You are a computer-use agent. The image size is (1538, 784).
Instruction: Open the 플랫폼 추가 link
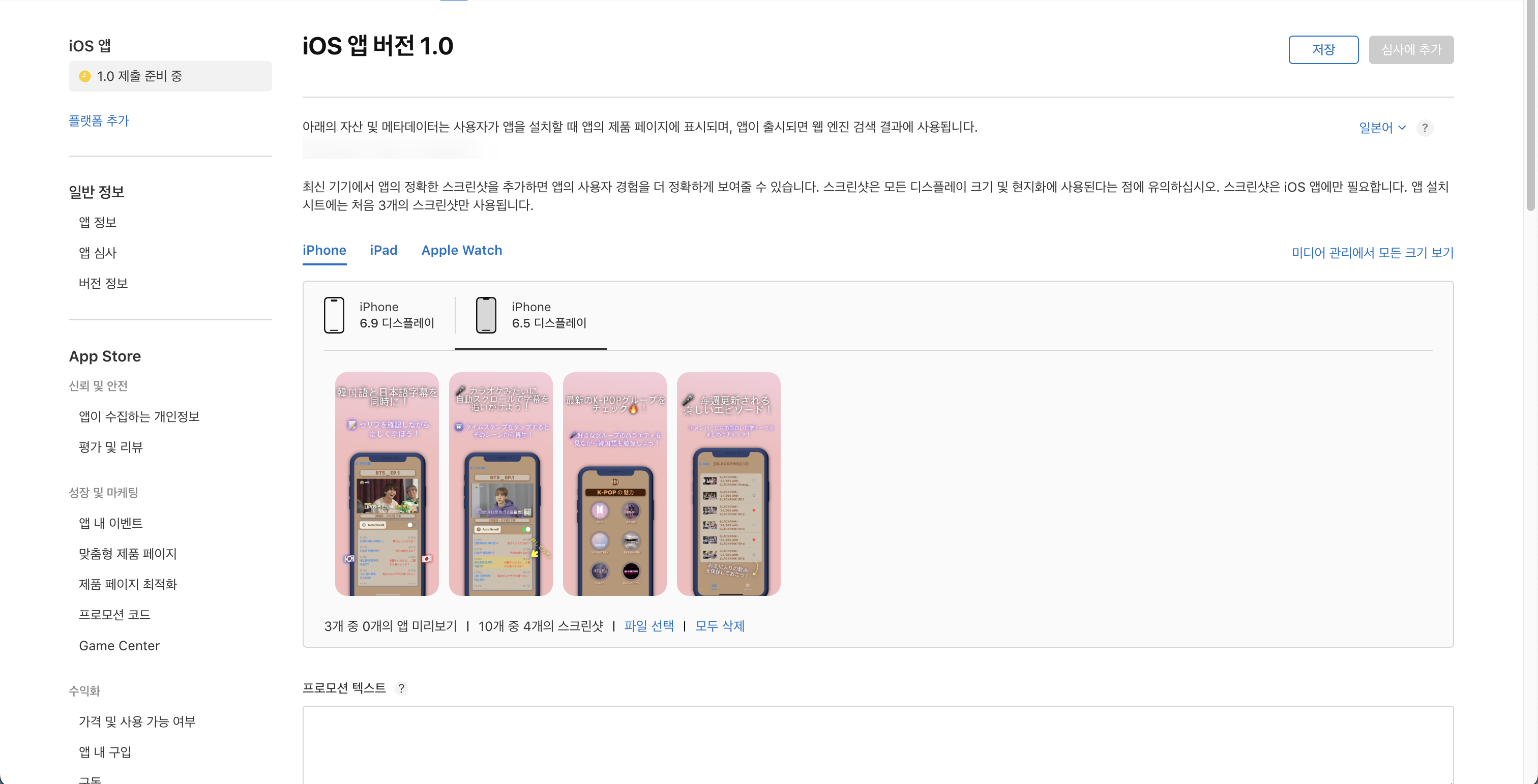[x=99, y=120]
